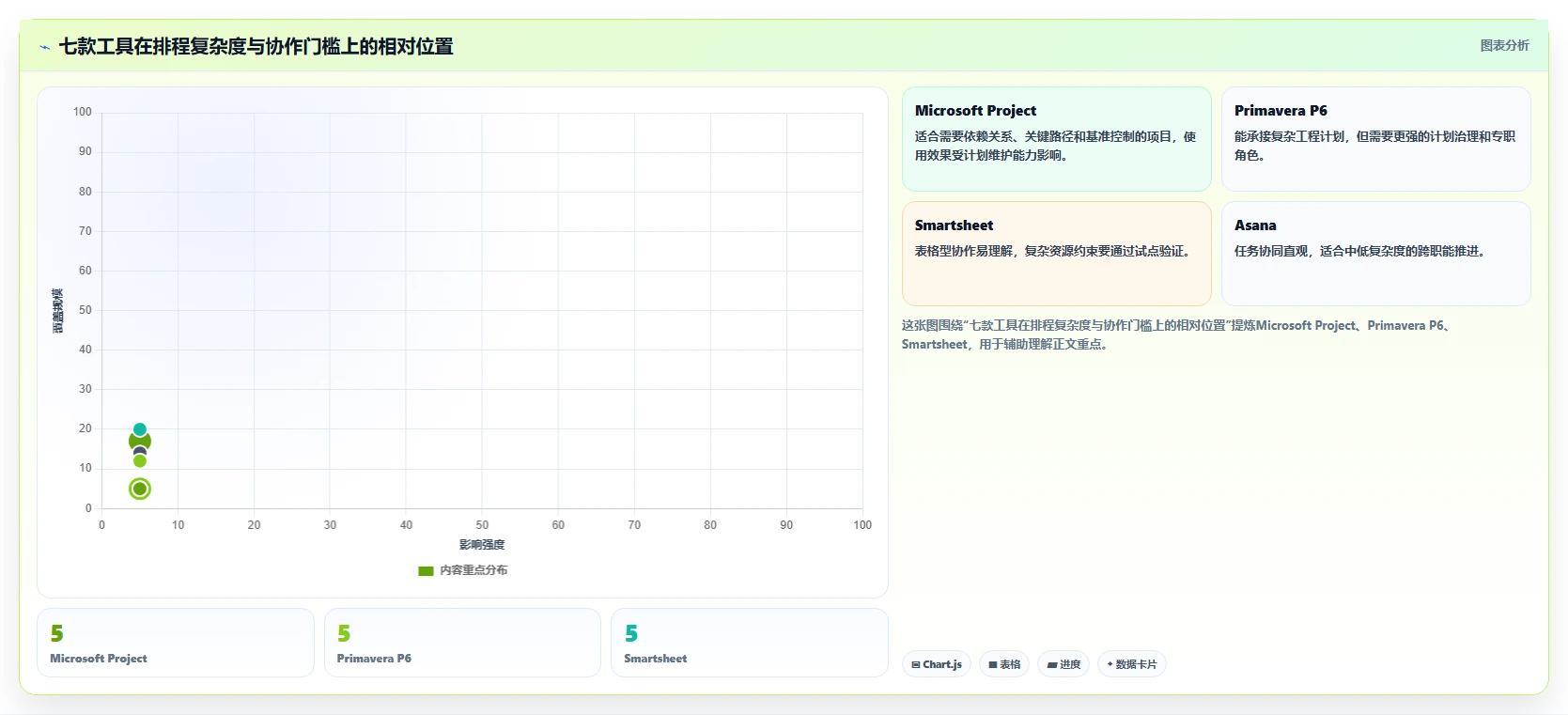Click the Microsoft Project stat card showing 5
Screen dimensions: 1568x715
(176, 643)
